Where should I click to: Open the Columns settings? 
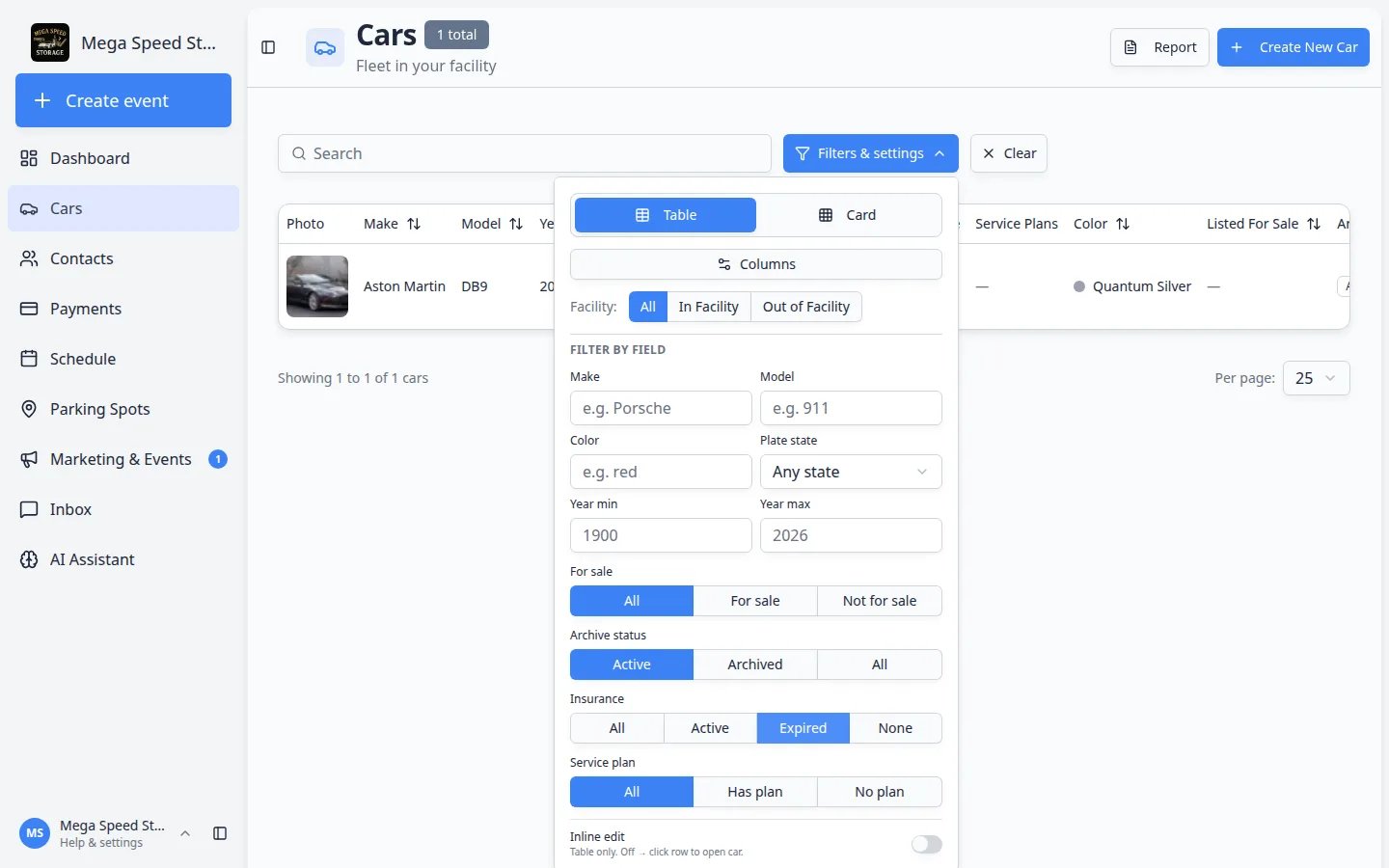[756, 264]
